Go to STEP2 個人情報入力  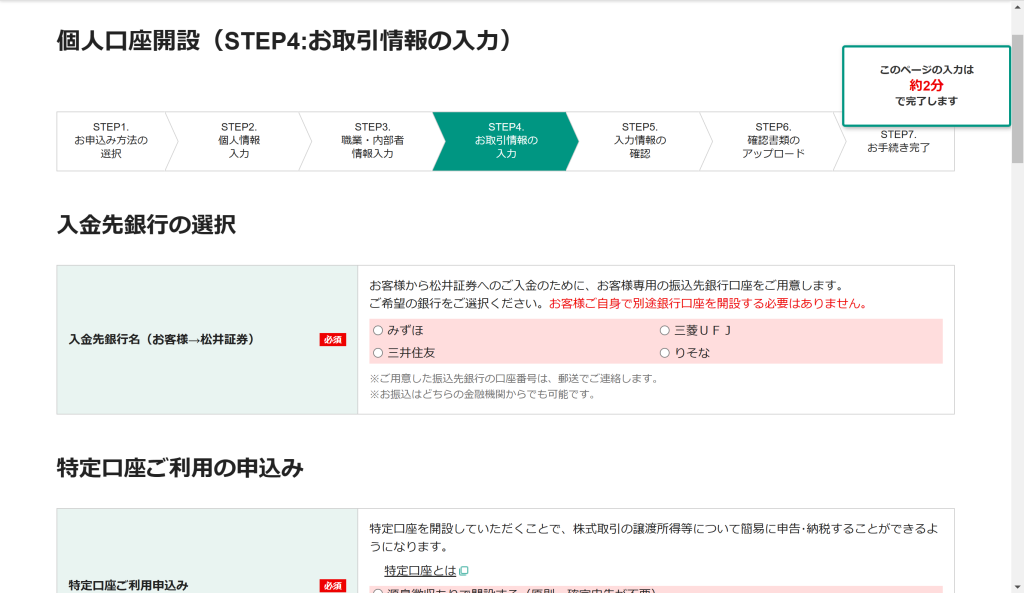click(x=238, y=141)
